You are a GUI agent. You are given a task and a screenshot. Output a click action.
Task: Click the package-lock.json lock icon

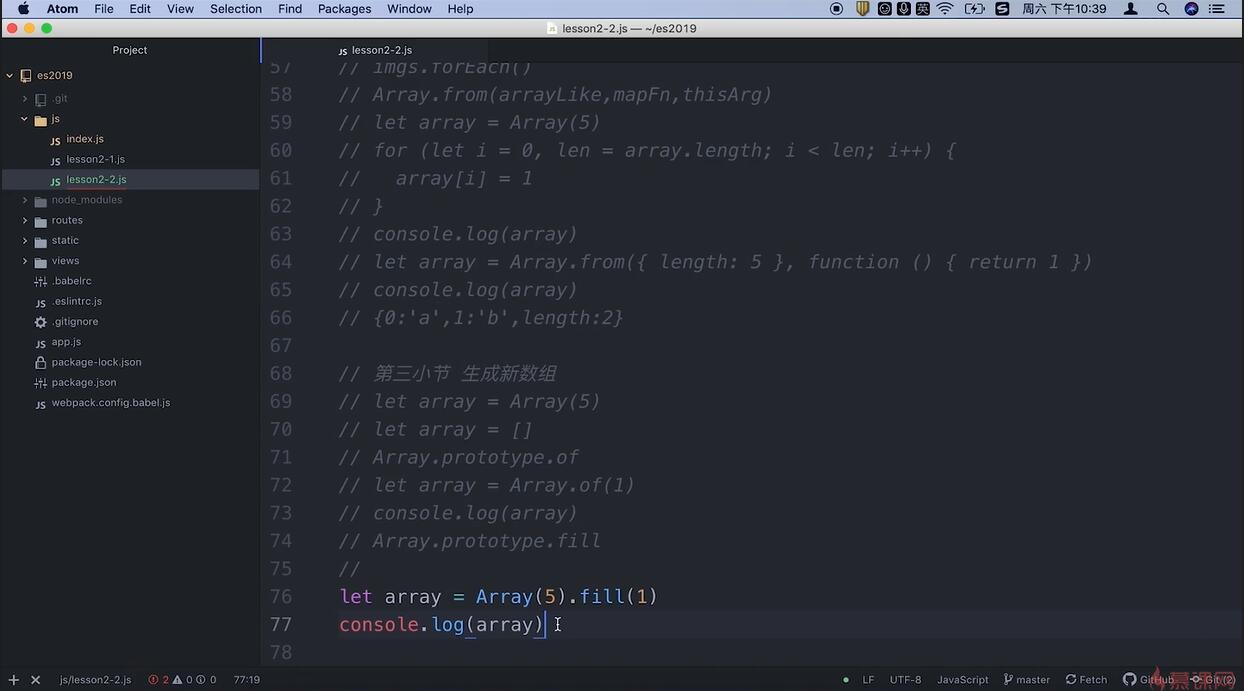(x=40, y=363)
